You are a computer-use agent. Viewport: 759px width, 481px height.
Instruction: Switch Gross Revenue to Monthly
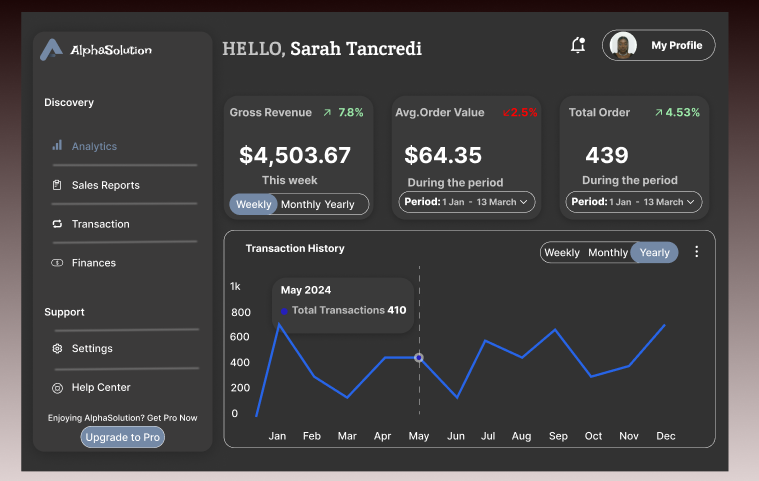pyautogui.click(x=301, y=205)
